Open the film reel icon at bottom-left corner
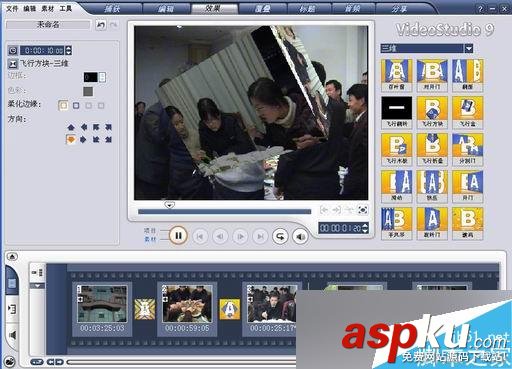 coord(11,361)
